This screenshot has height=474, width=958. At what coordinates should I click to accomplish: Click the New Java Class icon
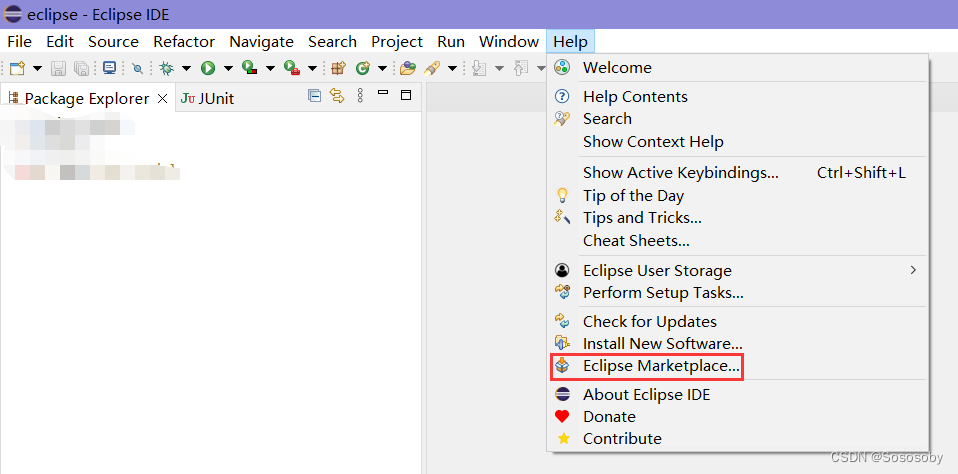(363, 68)
